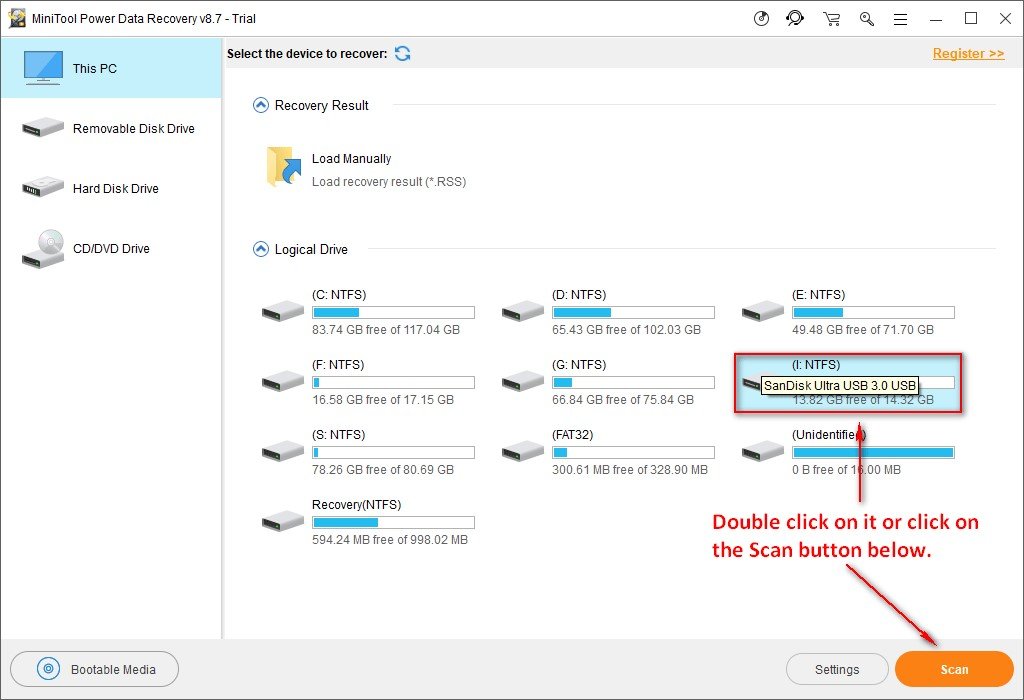1024x700 pixels.
Task: Select the G: NTFS drive icon
Action: pyautogui.click(x=522, y=381)
